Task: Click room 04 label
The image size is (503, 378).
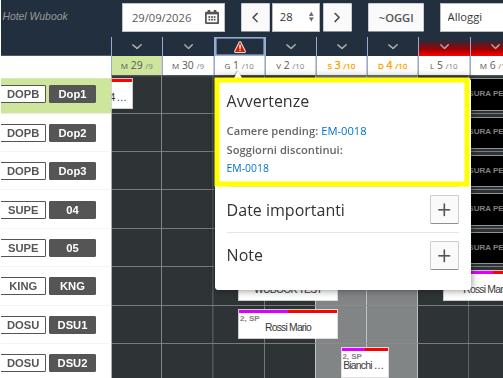Action: click(72, 210)
